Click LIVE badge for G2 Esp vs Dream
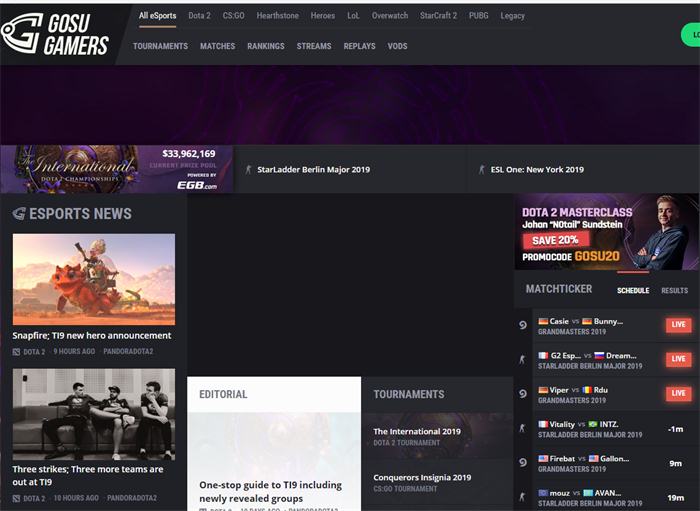The height and width of the screenshot is (511, 700). pyautogui.click(x=679, y=359)
